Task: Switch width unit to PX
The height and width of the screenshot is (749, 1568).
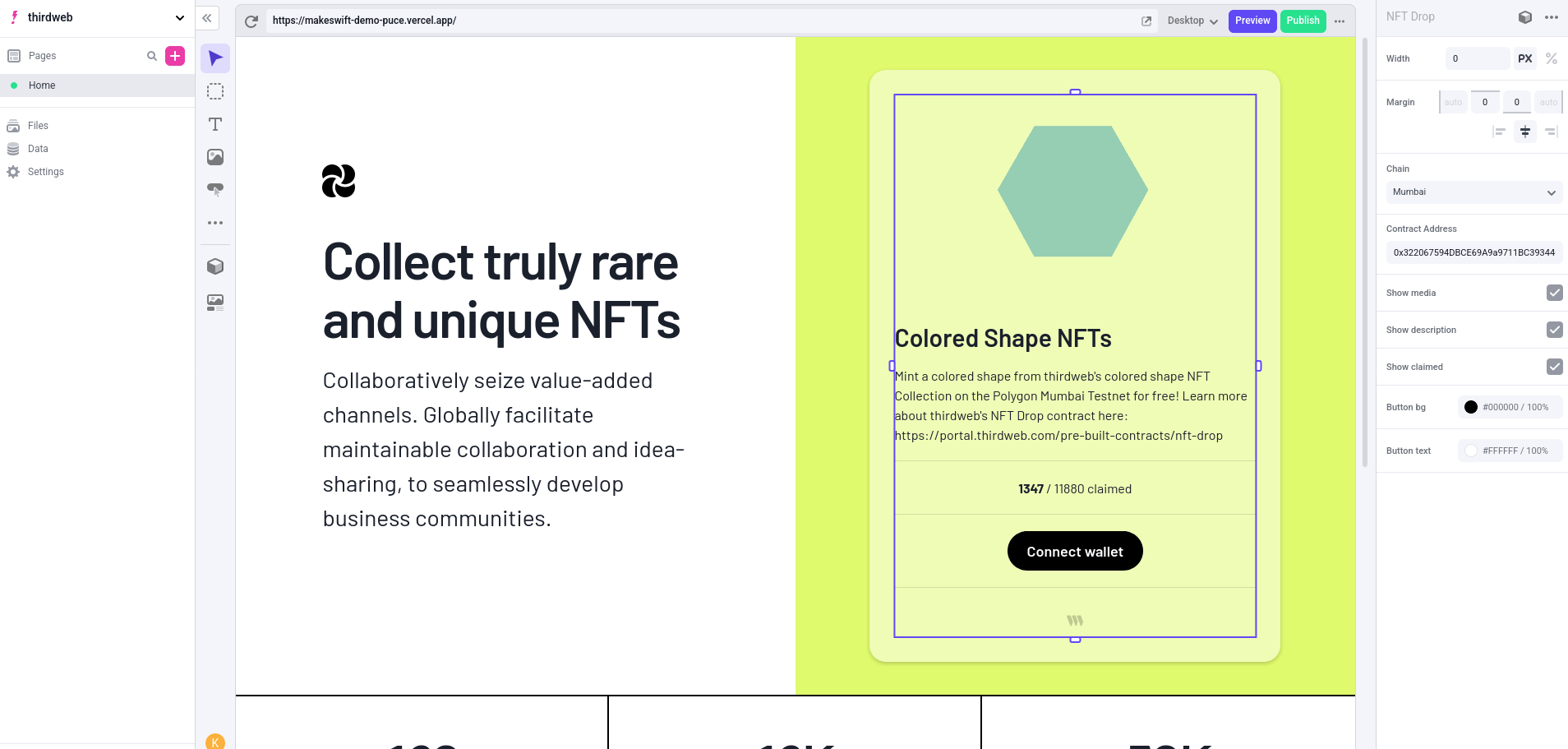Action: (x=1525, y=58)
